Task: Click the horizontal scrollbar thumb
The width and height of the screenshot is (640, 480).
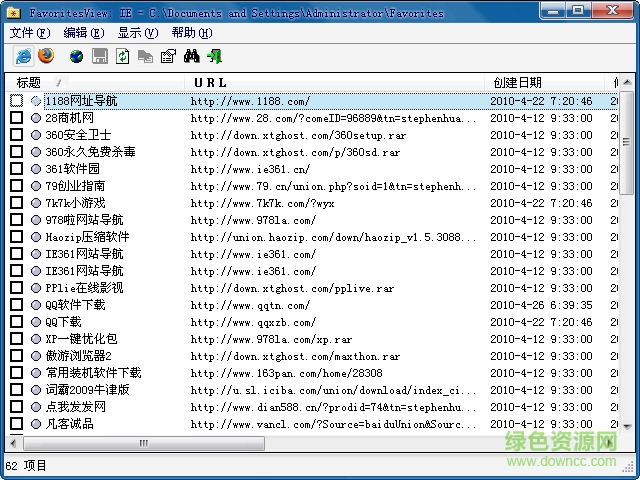Action: point(144,443)
